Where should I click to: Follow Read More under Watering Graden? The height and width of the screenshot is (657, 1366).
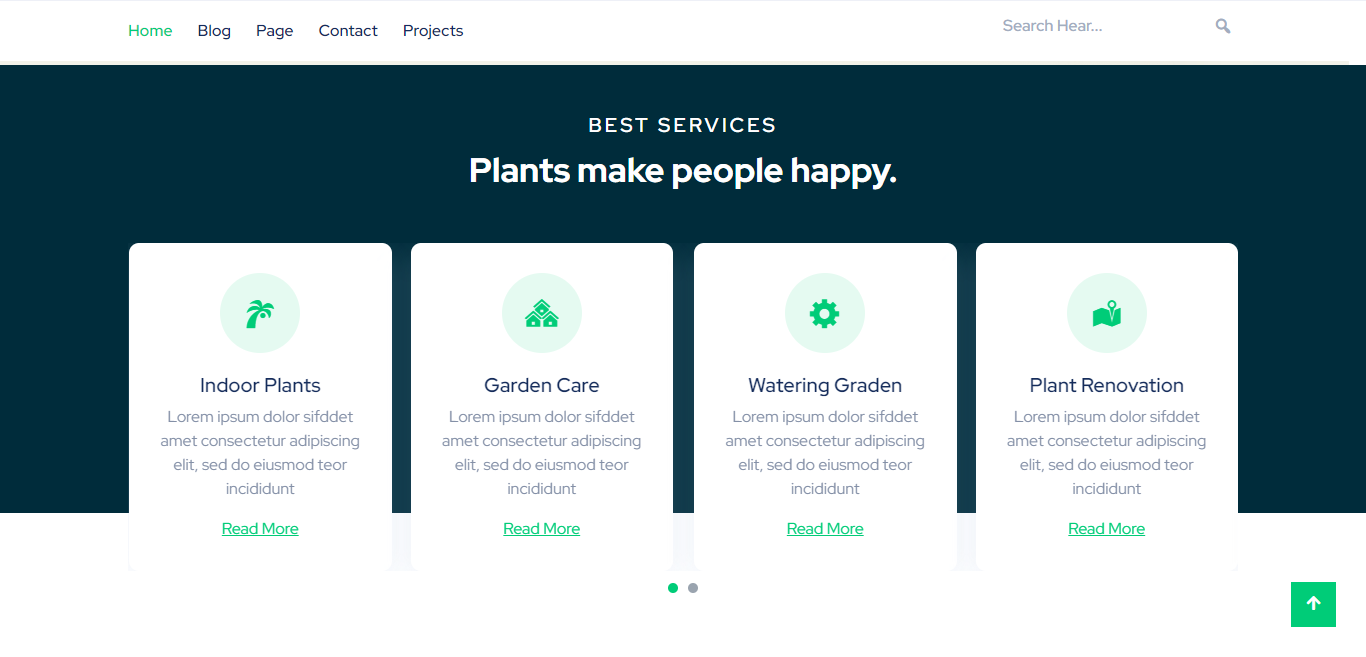click(x=825, y=529)
